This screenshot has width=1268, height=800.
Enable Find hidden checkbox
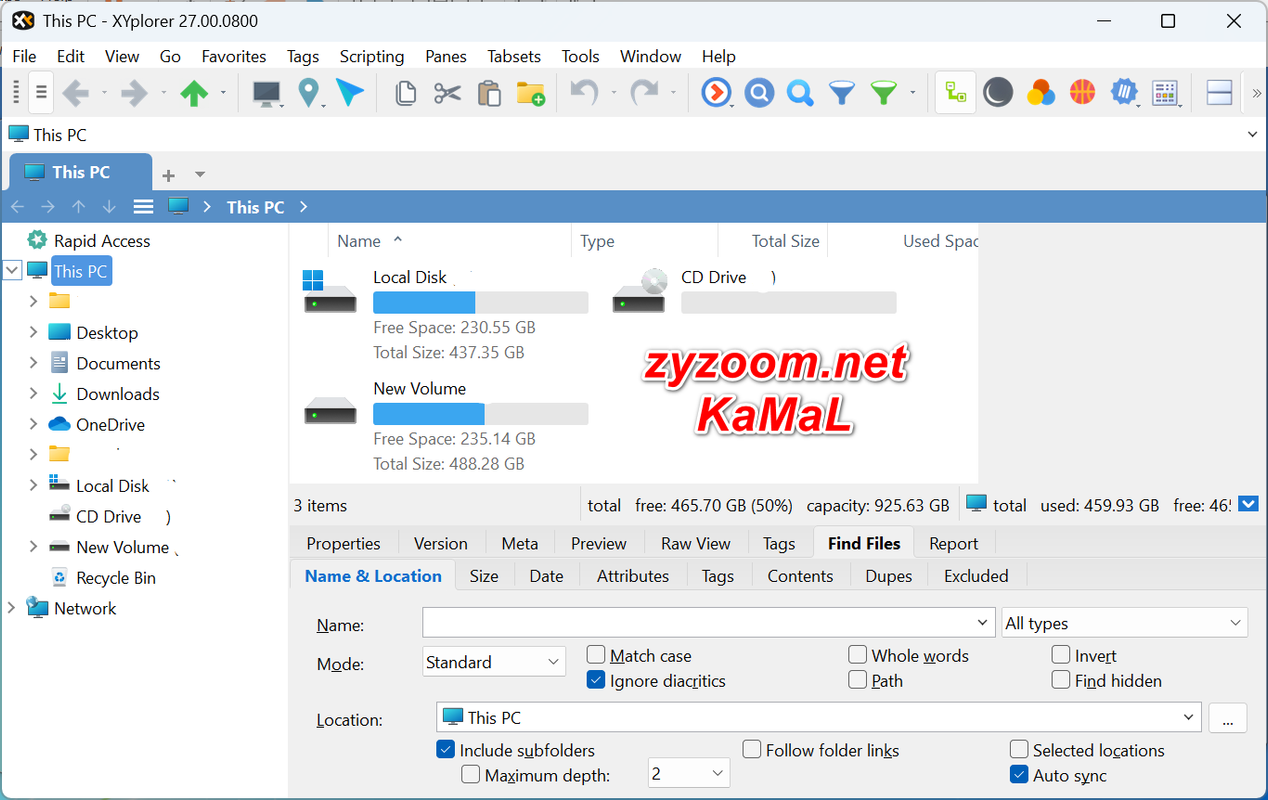coord(1061,680)
